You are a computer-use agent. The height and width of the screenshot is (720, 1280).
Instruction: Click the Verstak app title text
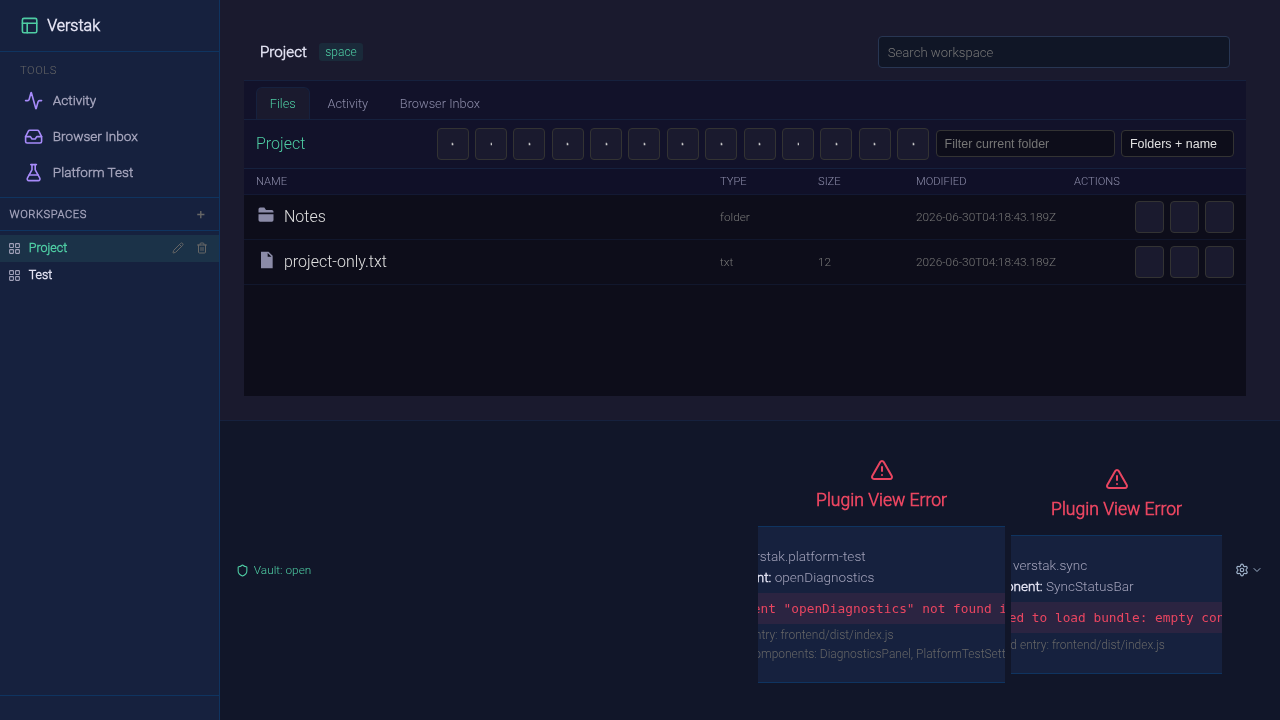74,26
